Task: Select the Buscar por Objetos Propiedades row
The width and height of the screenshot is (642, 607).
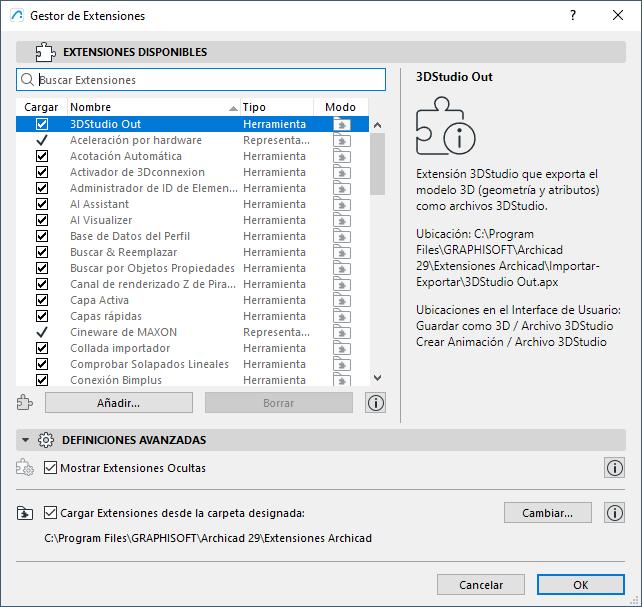Action: (192, 268)
